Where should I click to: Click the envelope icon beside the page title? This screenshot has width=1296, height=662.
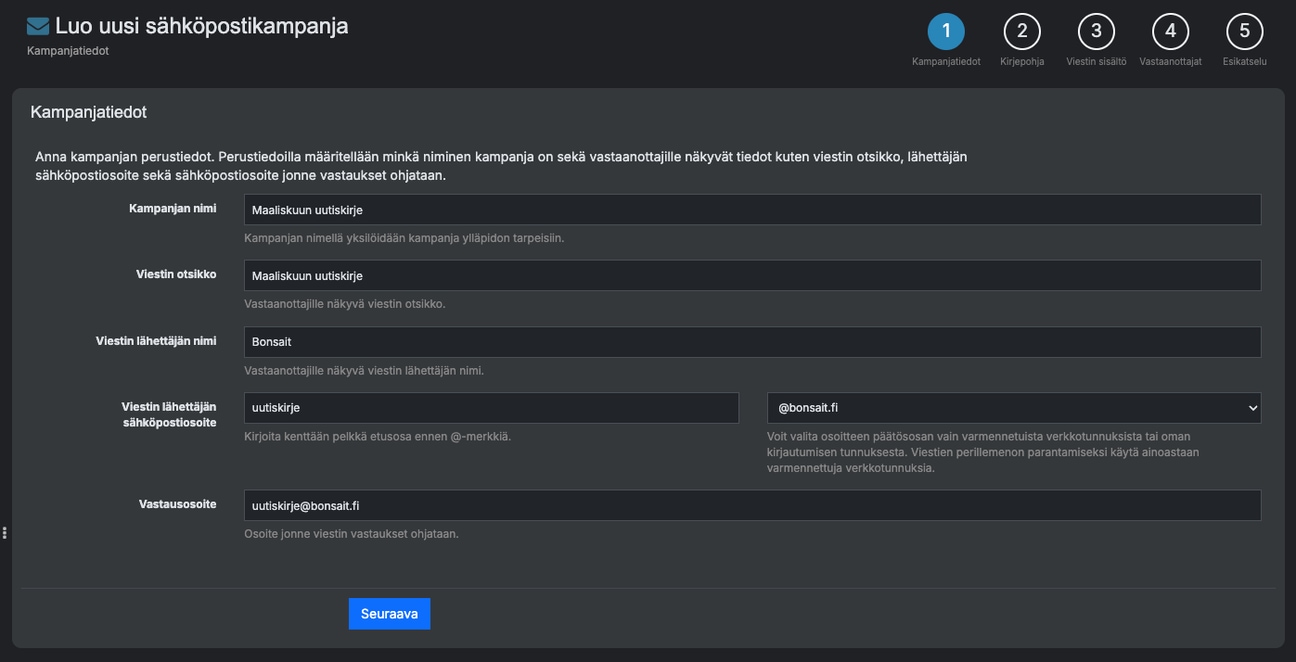(38, 27)
